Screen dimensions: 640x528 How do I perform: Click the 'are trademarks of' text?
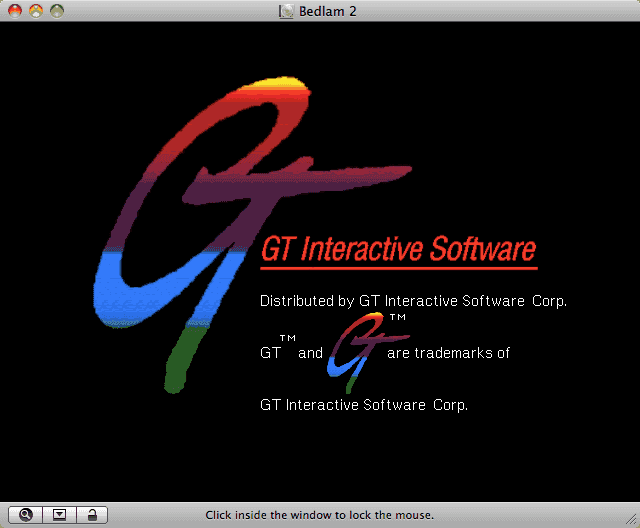coord(448,353)
